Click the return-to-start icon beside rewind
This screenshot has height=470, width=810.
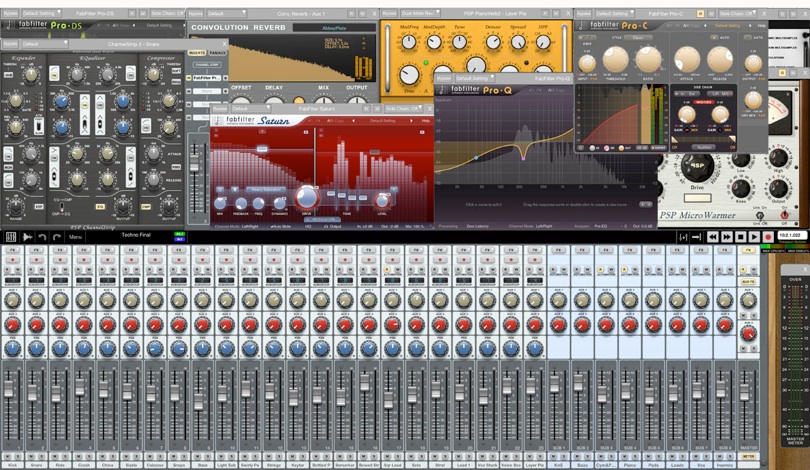tap(696, 237)
